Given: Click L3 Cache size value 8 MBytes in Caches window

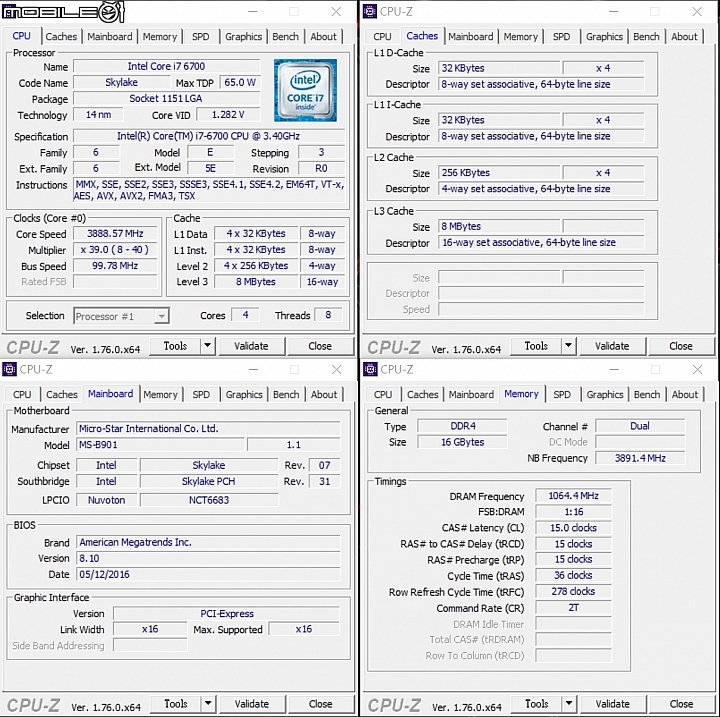Looking at the screenshot, I should [x=499, y=226].
